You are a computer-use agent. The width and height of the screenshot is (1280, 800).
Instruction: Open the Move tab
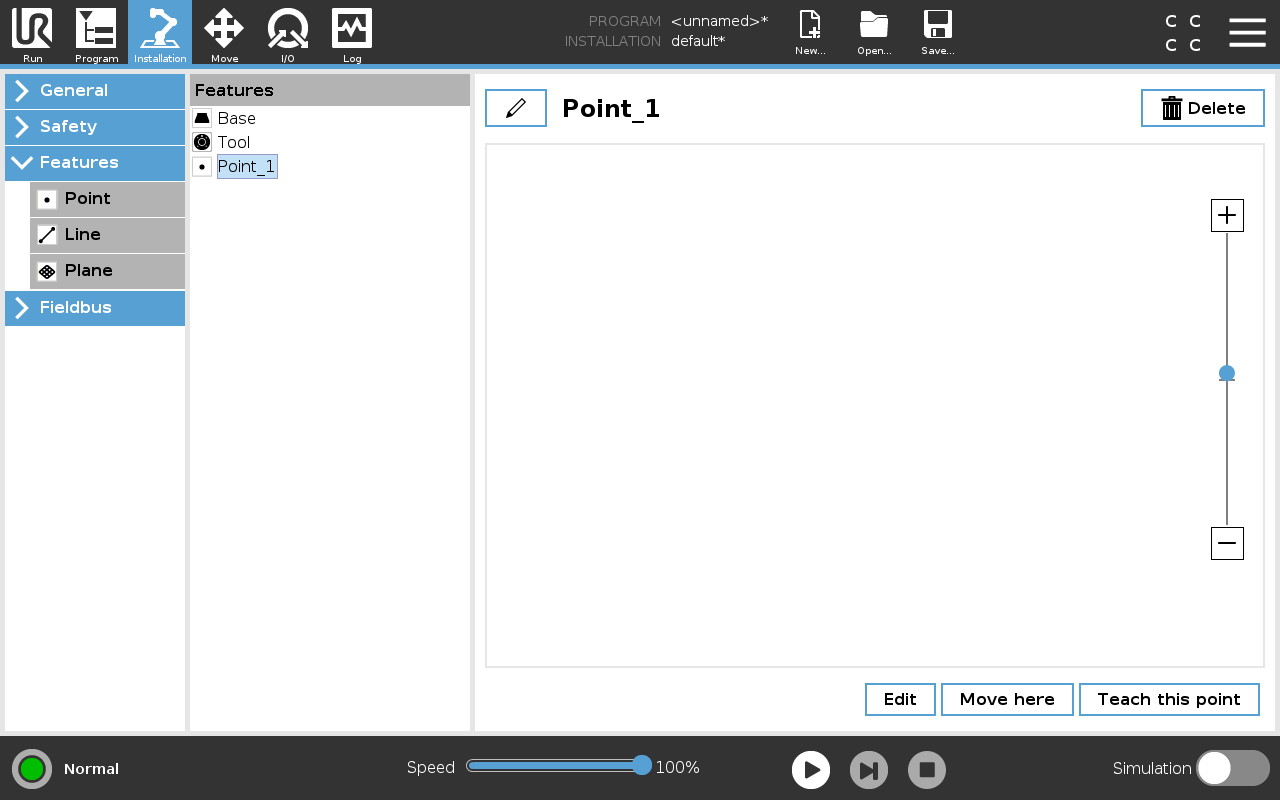click(224, 33)
